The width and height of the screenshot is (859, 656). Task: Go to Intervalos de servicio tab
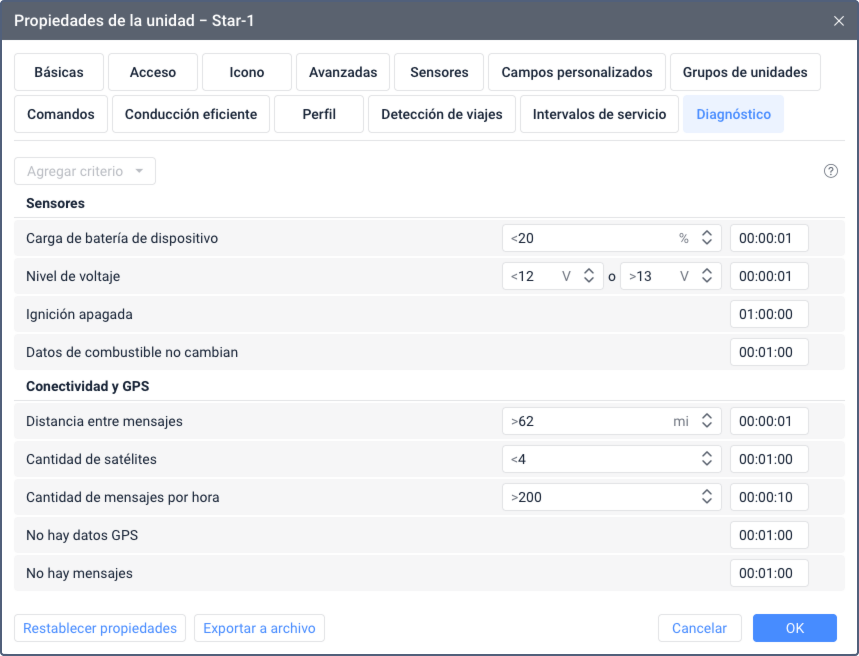point(599,114)
